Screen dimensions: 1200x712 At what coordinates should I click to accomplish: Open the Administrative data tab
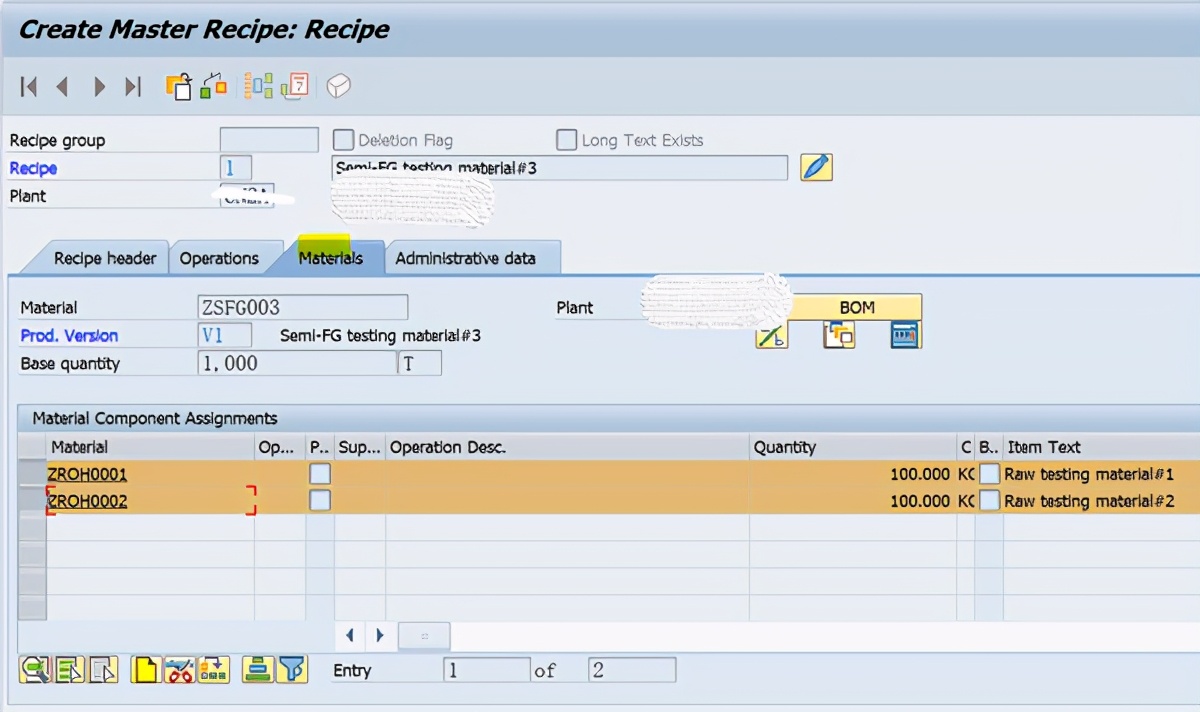click(x=474, y=257)
